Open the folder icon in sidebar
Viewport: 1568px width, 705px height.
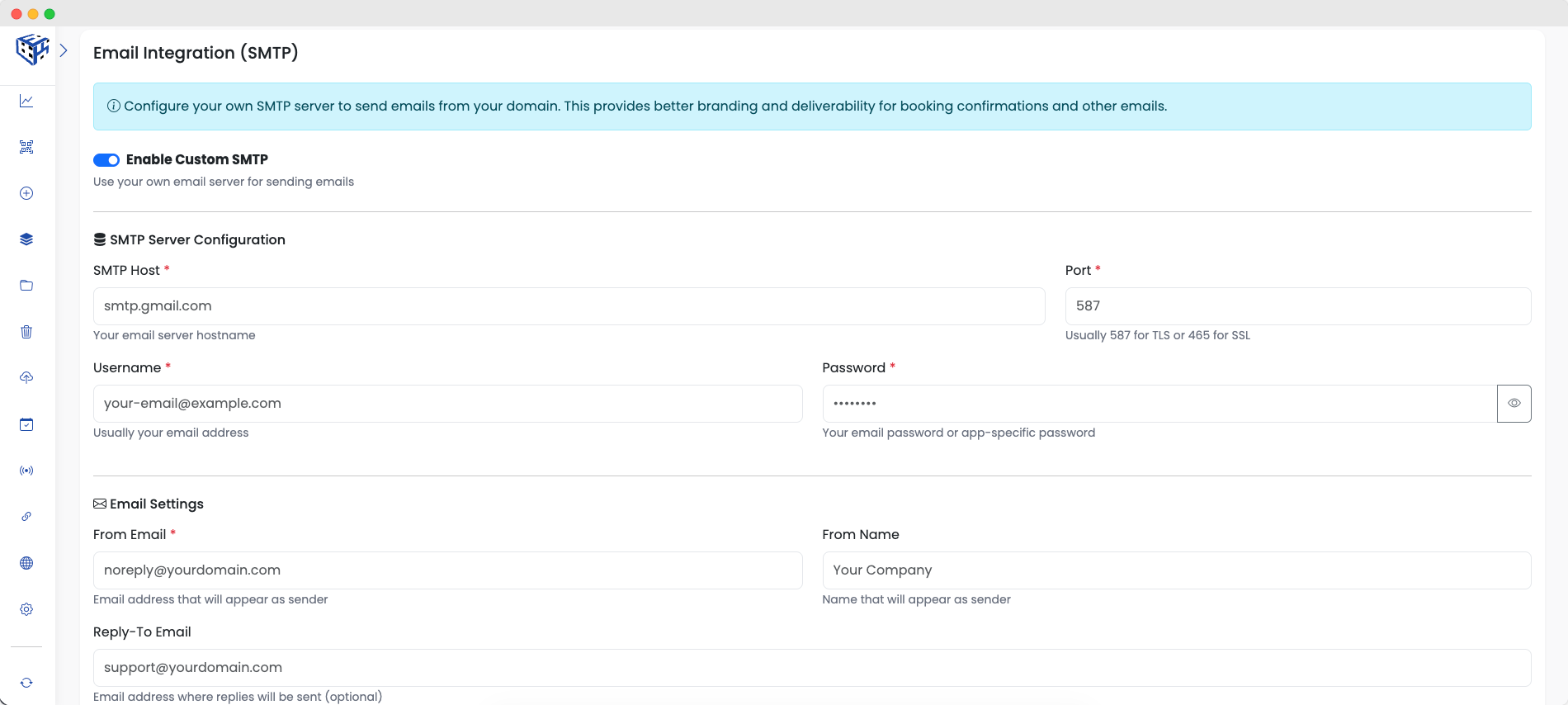tap(26, 286)
